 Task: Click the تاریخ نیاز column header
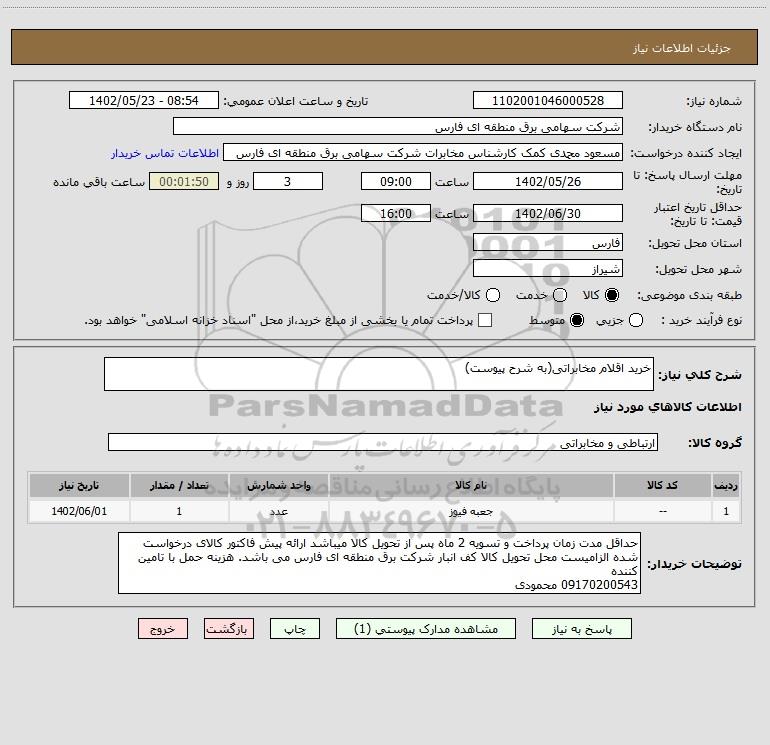[x=79, y=485]
